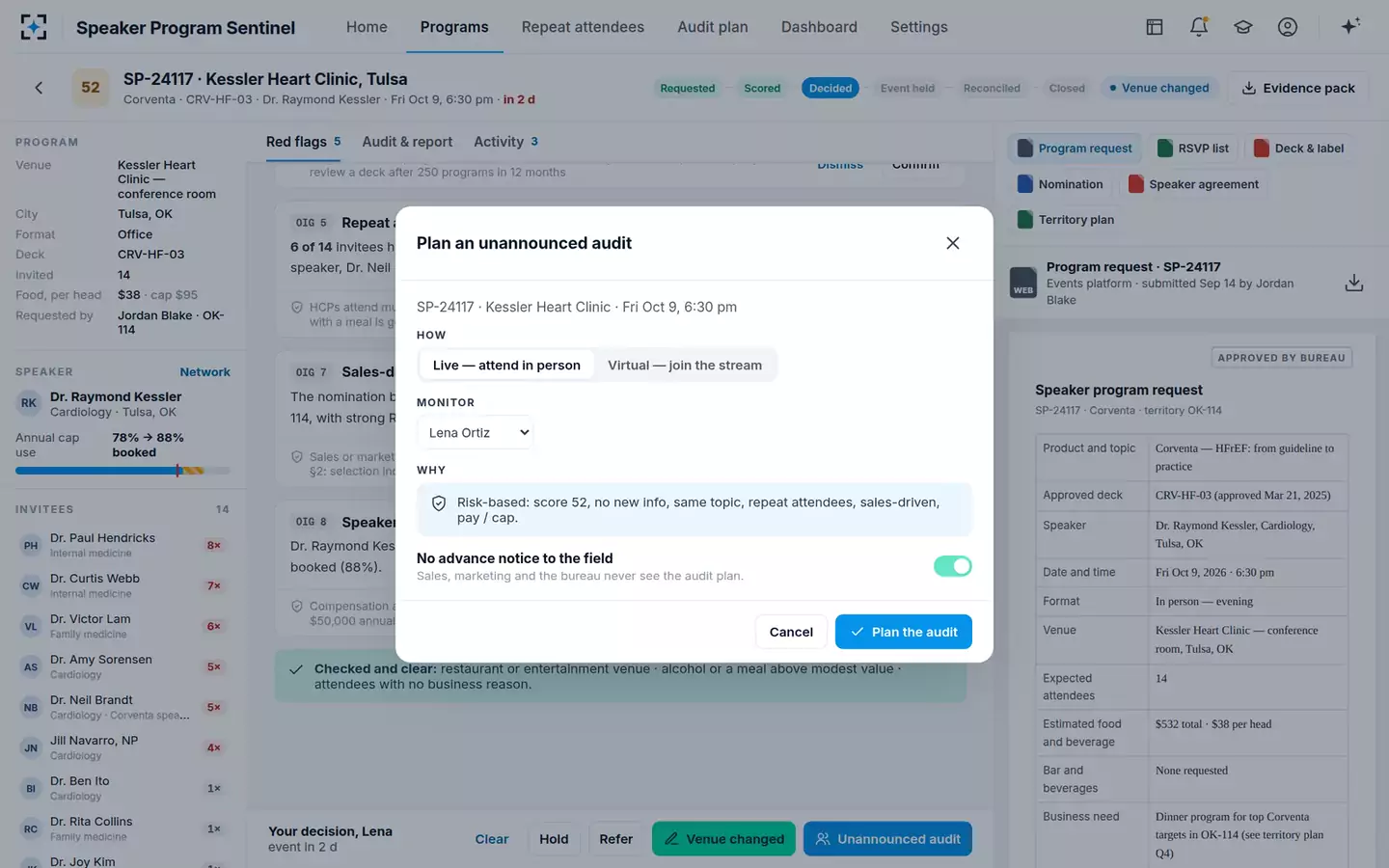Open the Nomination document chip

1060,184
